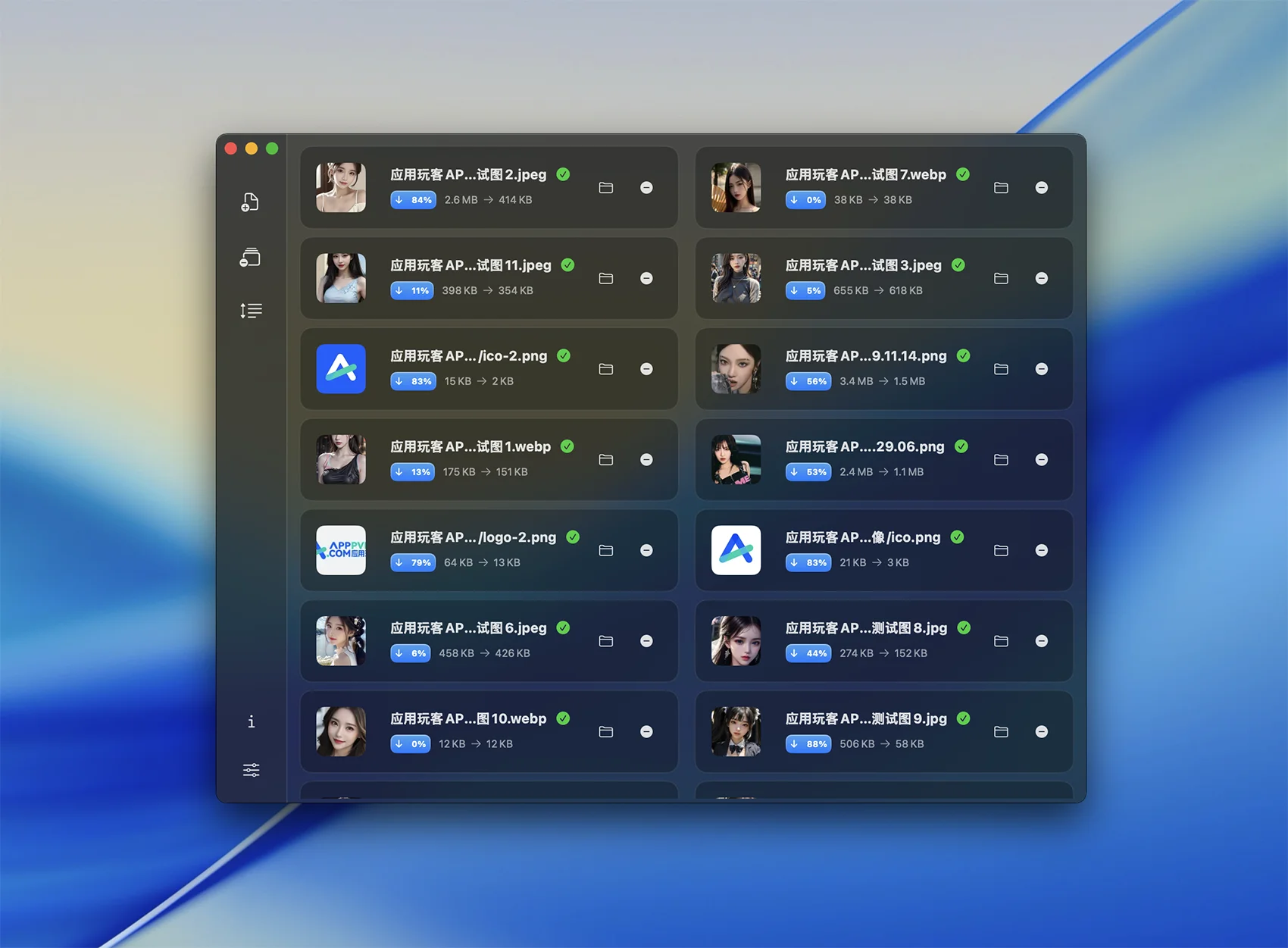This screenshot has width=1288, height=948.
Task: Reveal ico-2.png file in folder
Action: click(605, 369)
